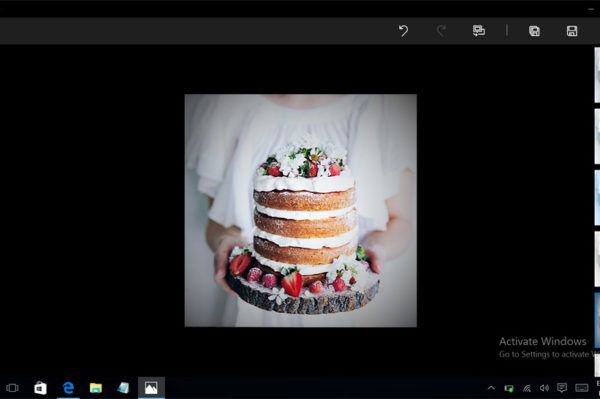
Task: Open the volume control in tray
Action: (544, 388)
